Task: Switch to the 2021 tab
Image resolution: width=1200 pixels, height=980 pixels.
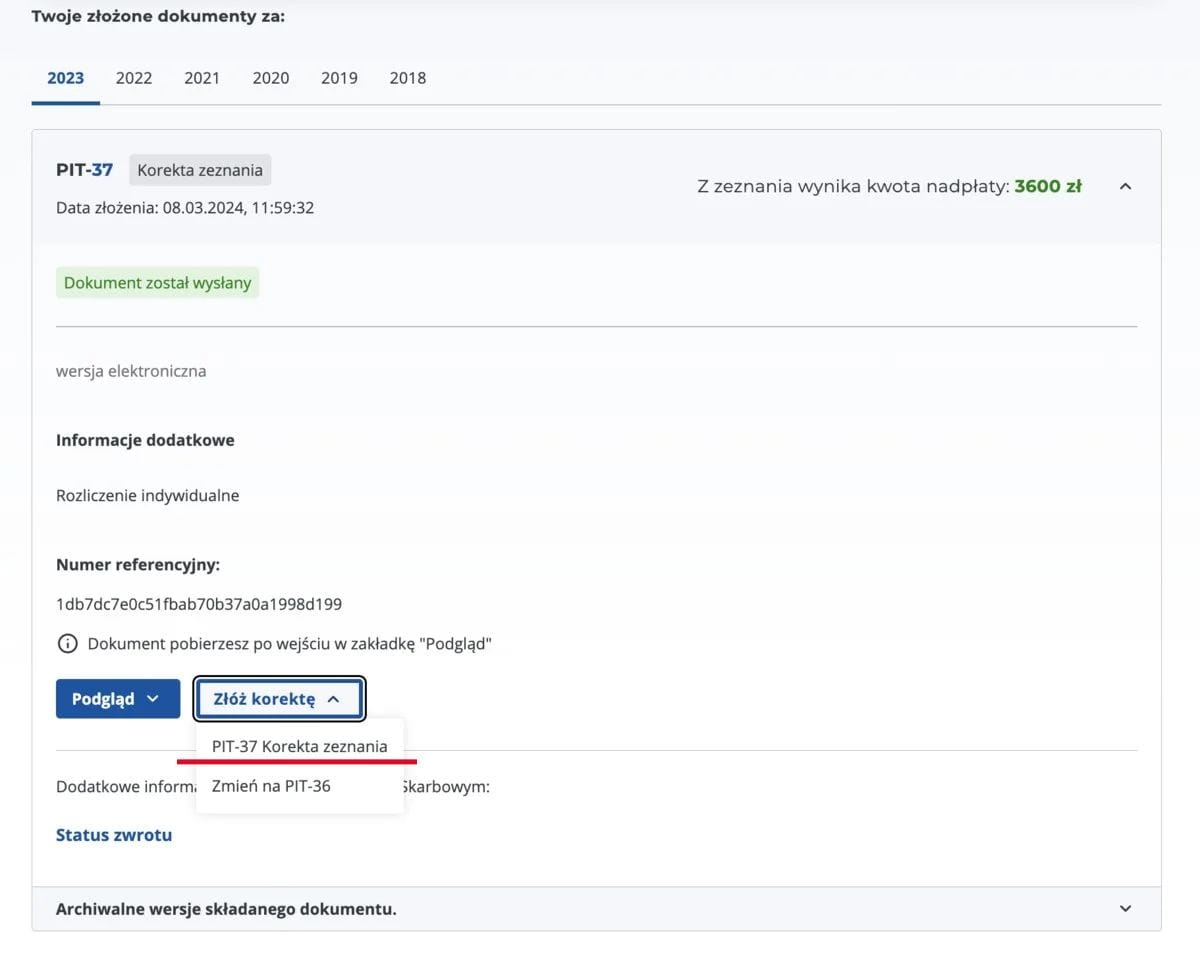Action: point(202,78)
